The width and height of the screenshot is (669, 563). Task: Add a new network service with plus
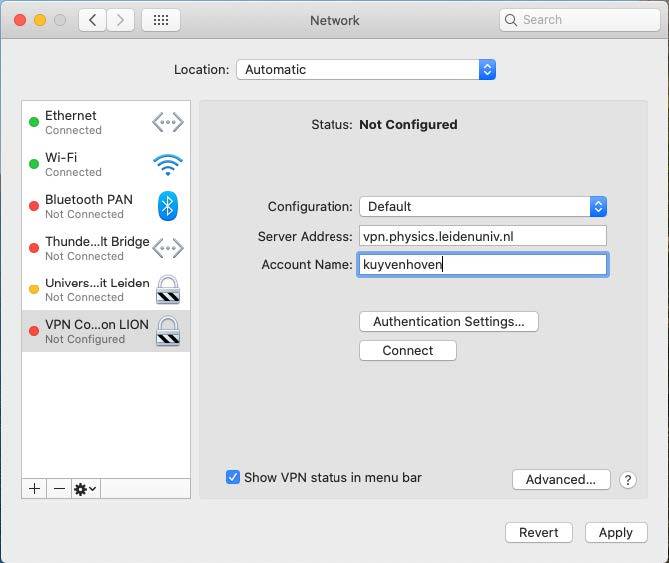point(34,489)
